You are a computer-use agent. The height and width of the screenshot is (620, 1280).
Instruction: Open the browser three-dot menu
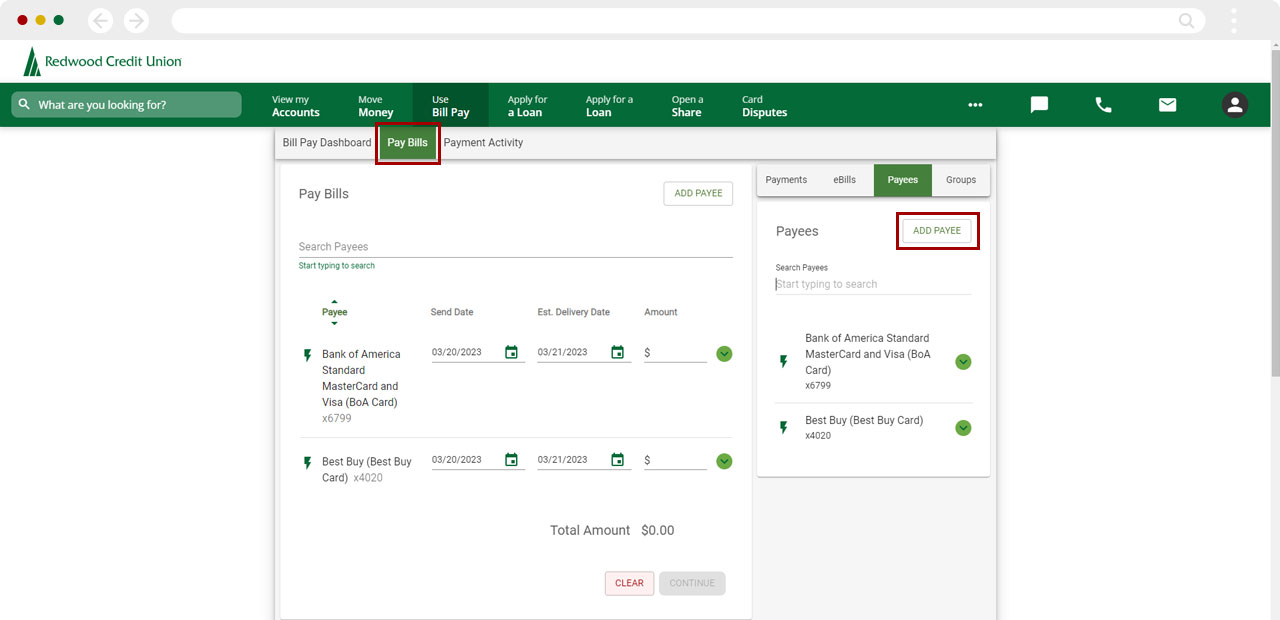point(1234,20)
